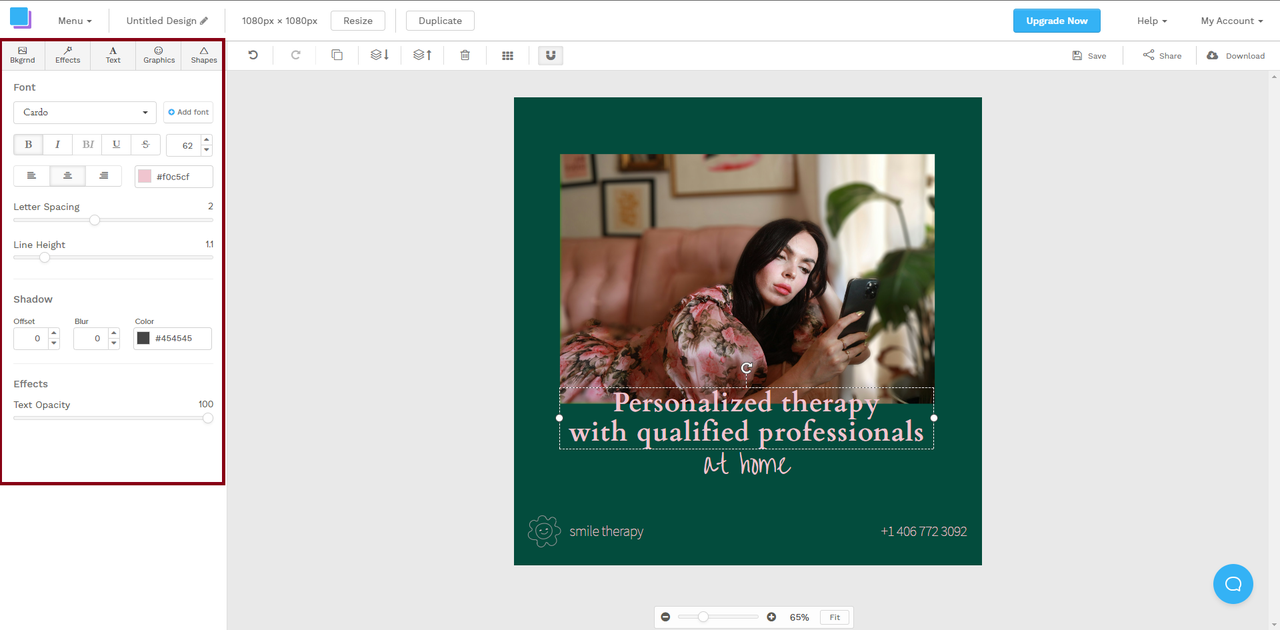Screen dimensions: 1280x630
Task: Redo the last action
Action: [295, 55]
